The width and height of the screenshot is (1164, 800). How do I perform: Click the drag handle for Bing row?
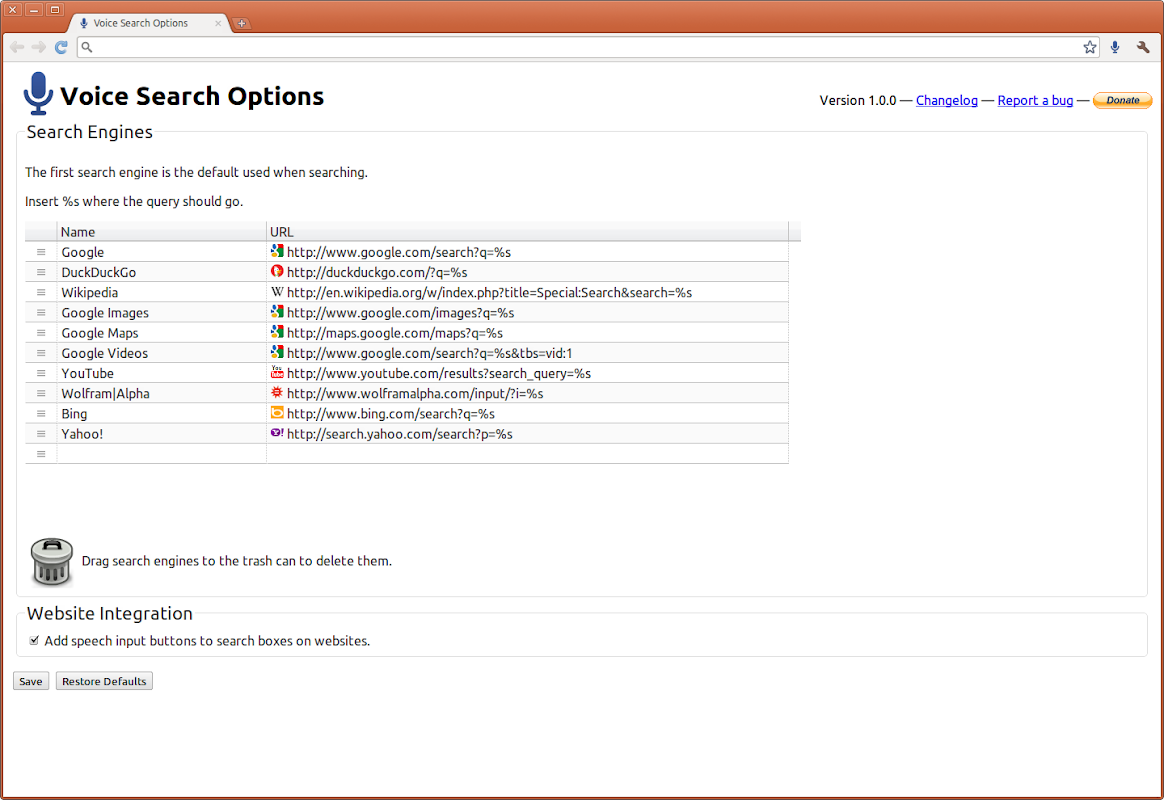click(x=41, y=413)
